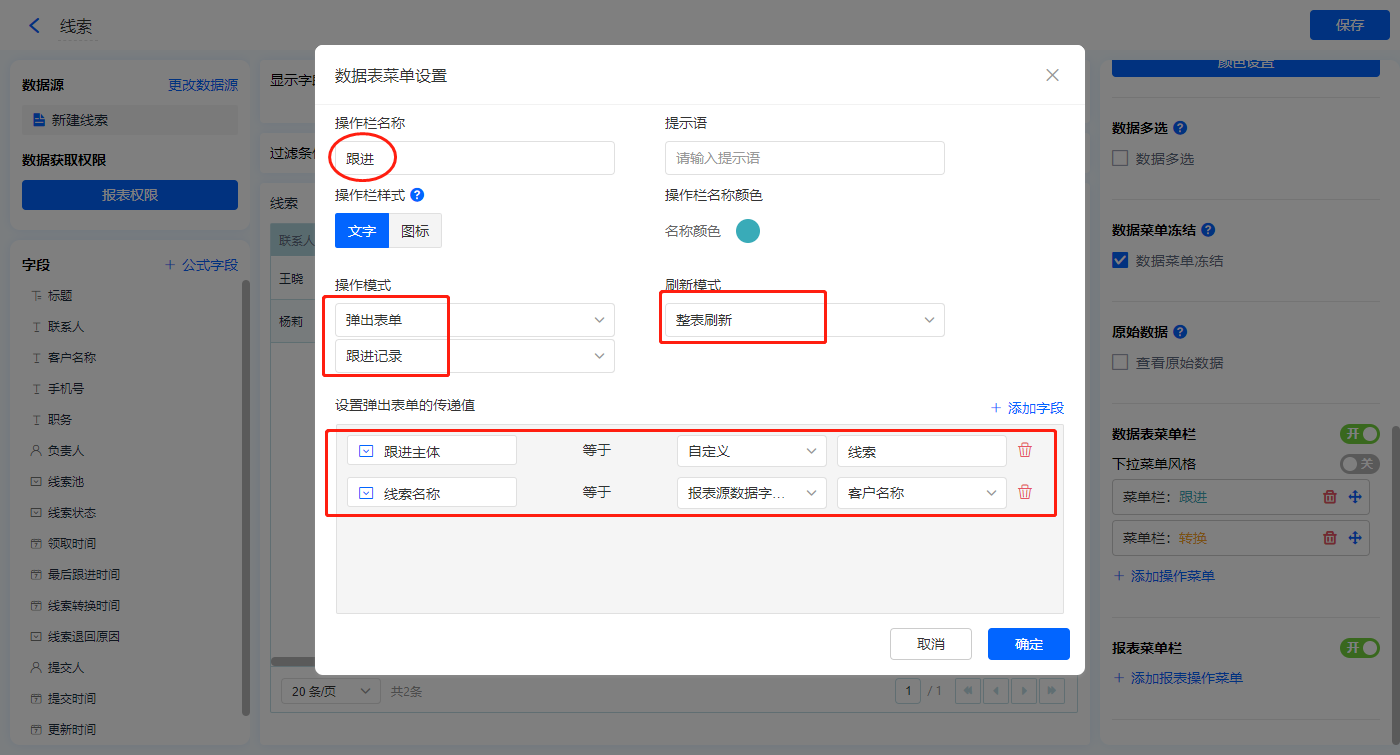
Task: Toggle the 下拉菜单风格 switch
Action: tap(1359, 464)
